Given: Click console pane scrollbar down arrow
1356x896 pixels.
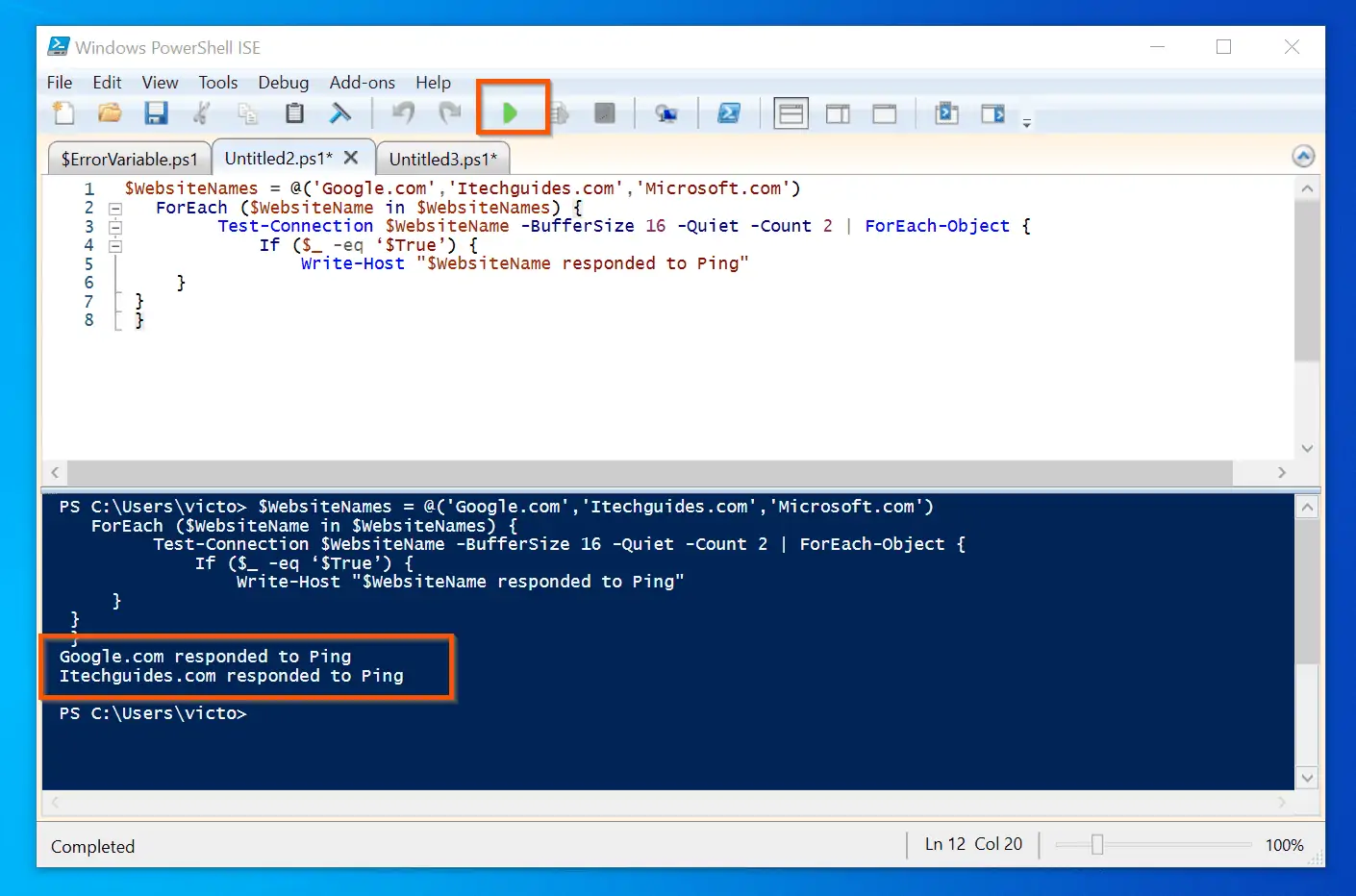Looking at the screenshot, I should pos(1307,778).
